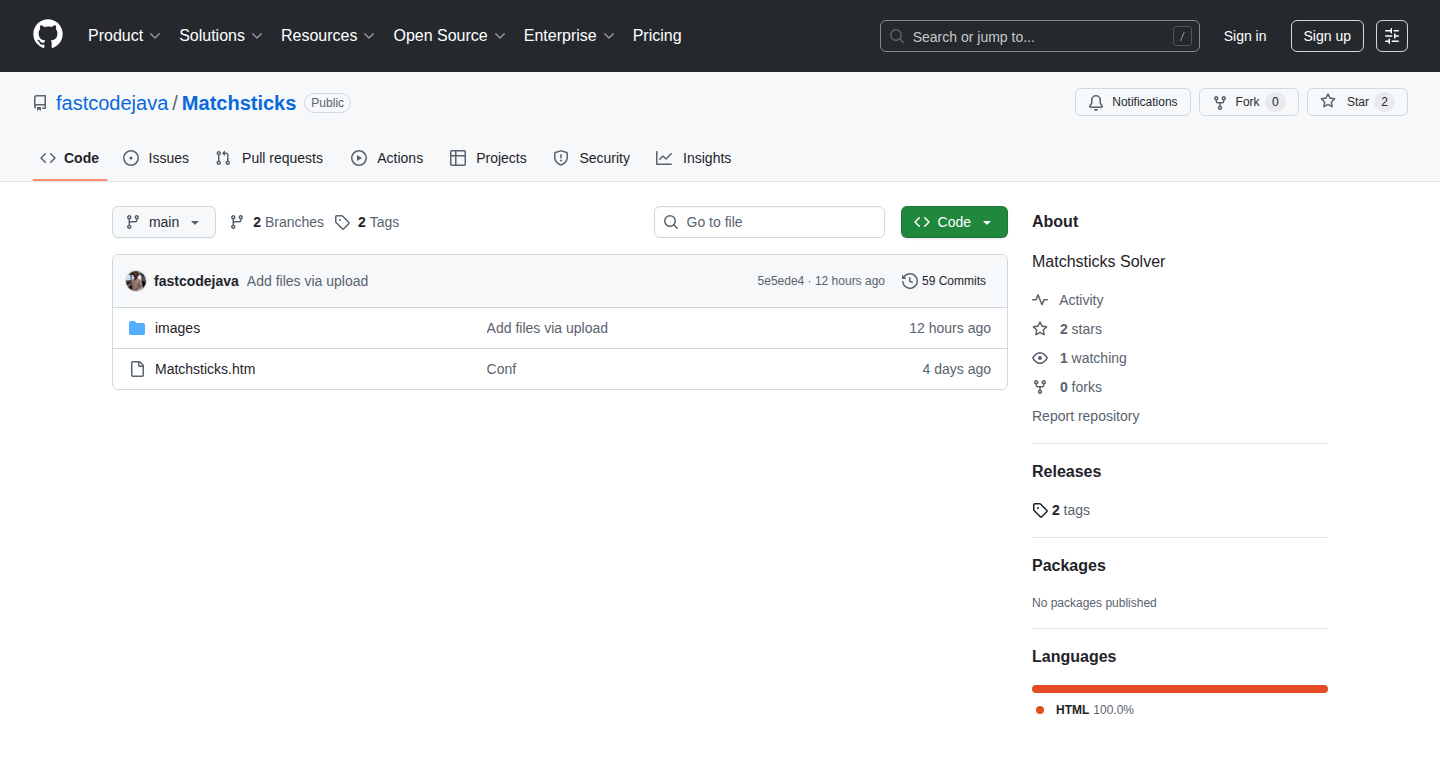Open the Insights tab
This screenshot has height=761, width=1440.
pyautogui.click(x=694, y=158)
